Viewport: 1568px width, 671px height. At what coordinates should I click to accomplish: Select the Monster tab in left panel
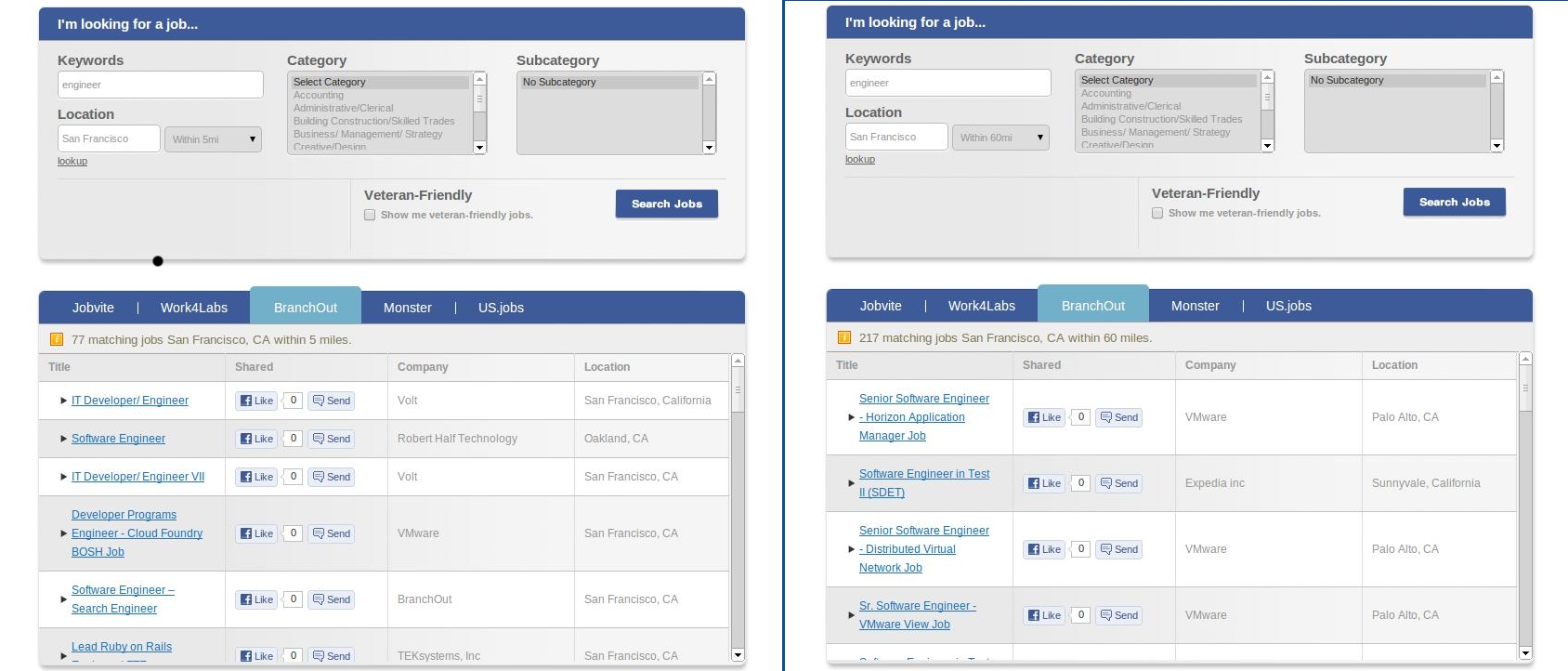(408, 308)
